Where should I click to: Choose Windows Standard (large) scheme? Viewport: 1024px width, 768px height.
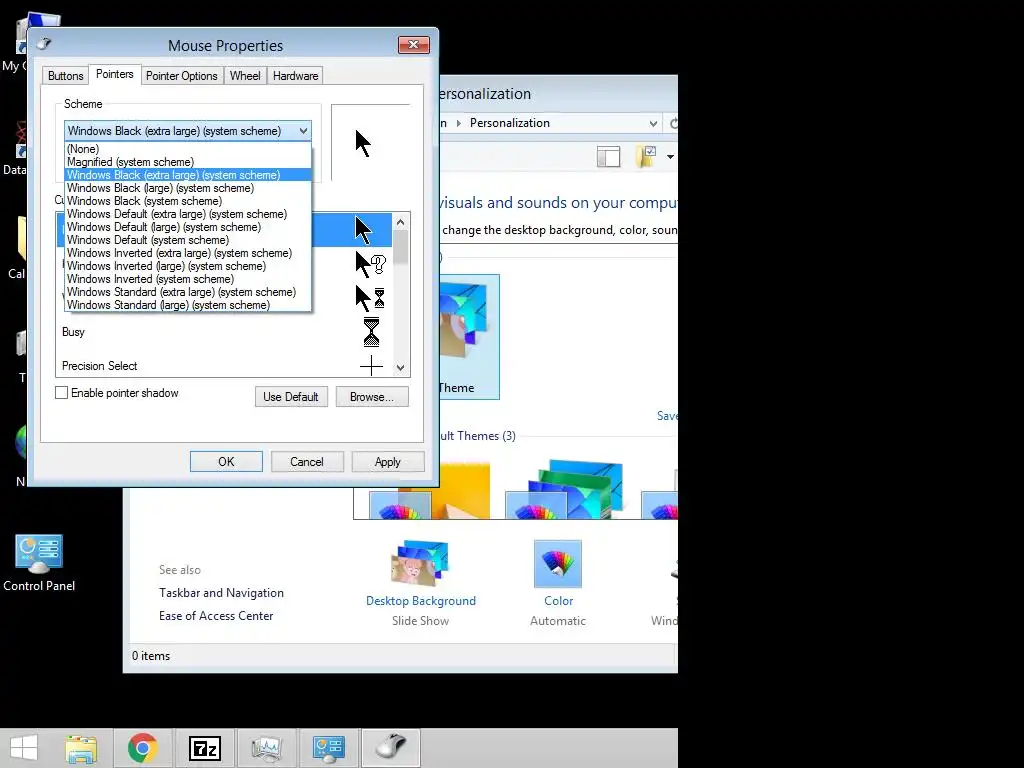coord(188,305)
